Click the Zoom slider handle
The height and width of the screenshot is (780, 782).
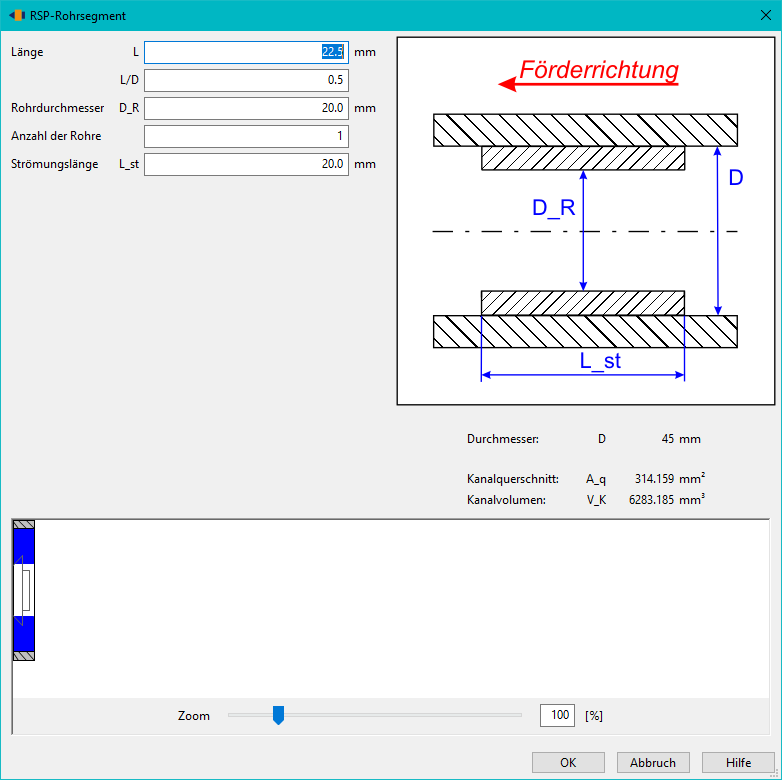pyautogui.click(x=278, y=715)
